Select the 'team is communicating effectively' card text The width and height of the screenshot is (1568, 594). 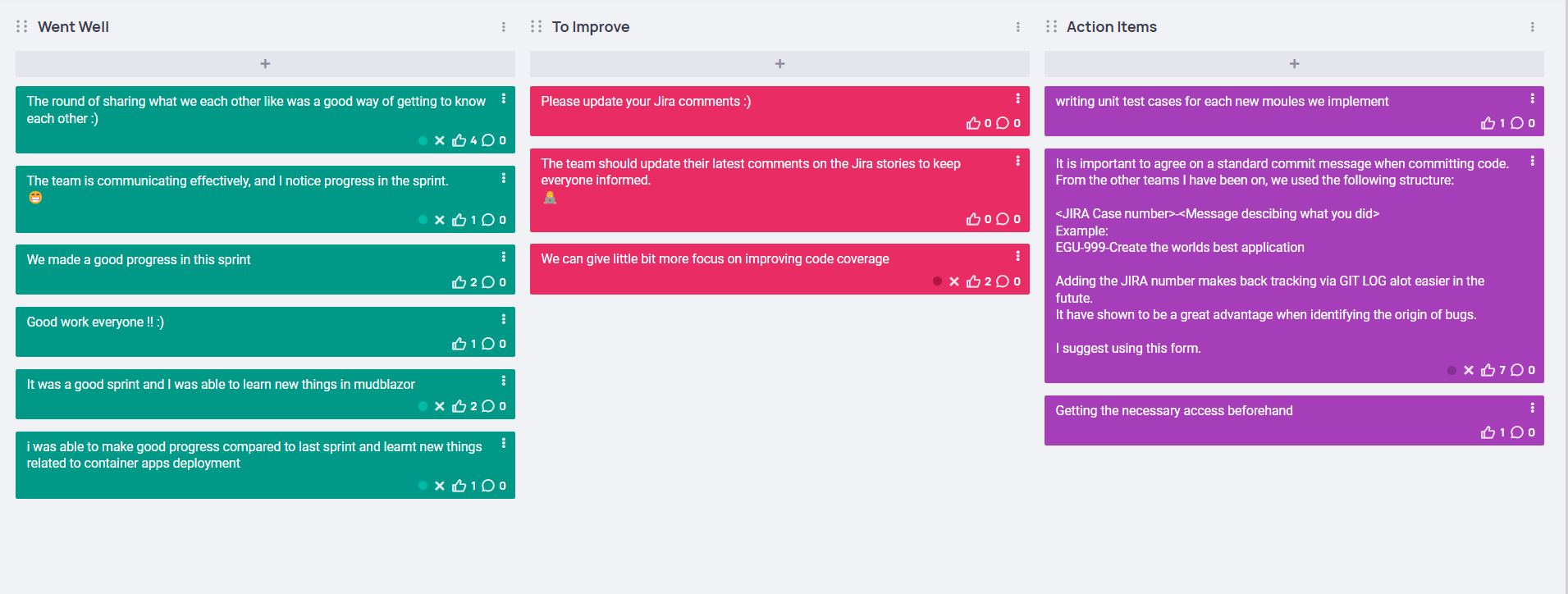pyautogui.click(x=237, y=180)
